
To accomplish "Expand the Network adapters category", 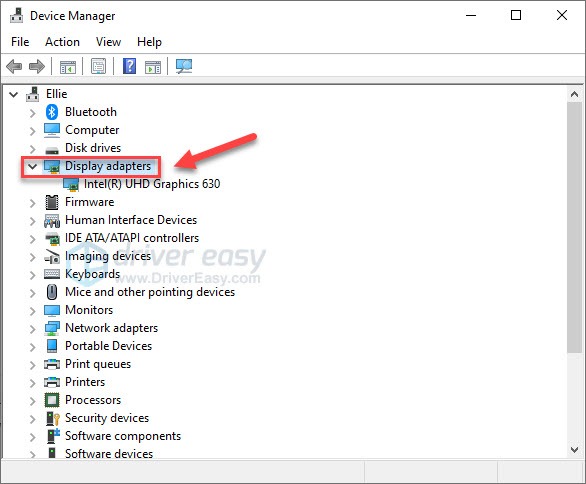I will (x=33, y=328).
